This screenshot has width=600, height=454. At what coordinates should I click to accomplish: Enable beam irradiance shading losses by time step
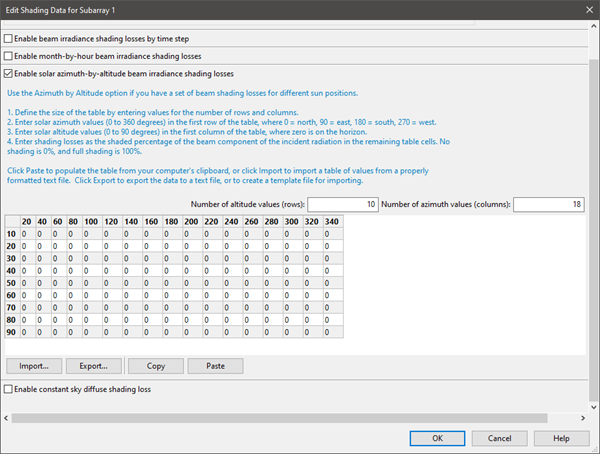[10, 38]
